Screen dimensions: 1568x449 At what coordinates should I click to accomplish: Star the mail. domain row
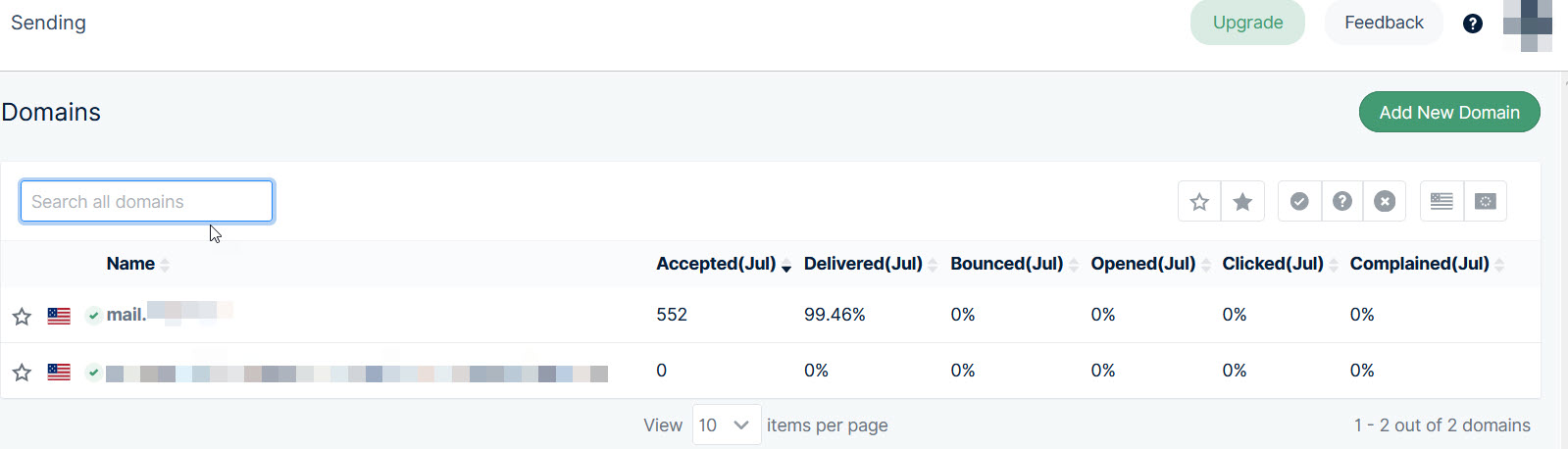pos(22,316)
